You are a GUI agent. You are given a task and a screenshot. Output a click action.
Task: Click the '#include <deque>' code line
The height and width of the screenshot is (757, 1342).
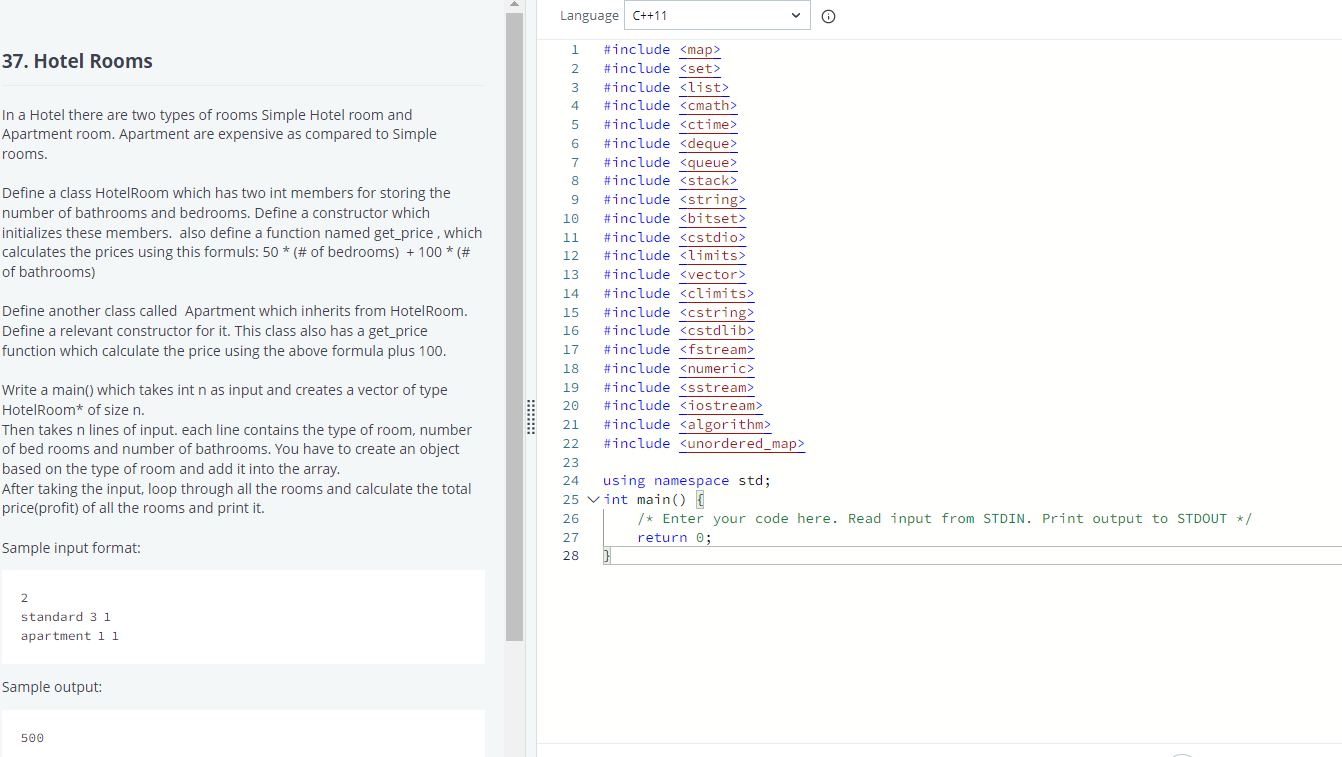point(670,144)
